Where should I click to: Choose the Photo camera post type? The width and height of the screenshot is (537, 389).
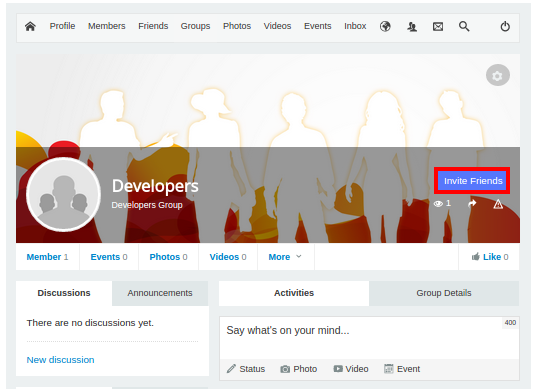299,369
